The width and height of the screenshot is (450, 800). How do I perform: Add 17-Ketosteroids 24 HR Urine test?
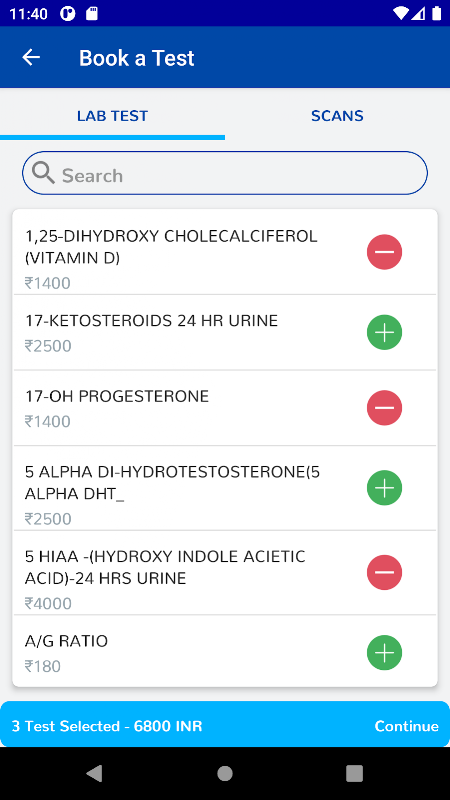(384, 333)
